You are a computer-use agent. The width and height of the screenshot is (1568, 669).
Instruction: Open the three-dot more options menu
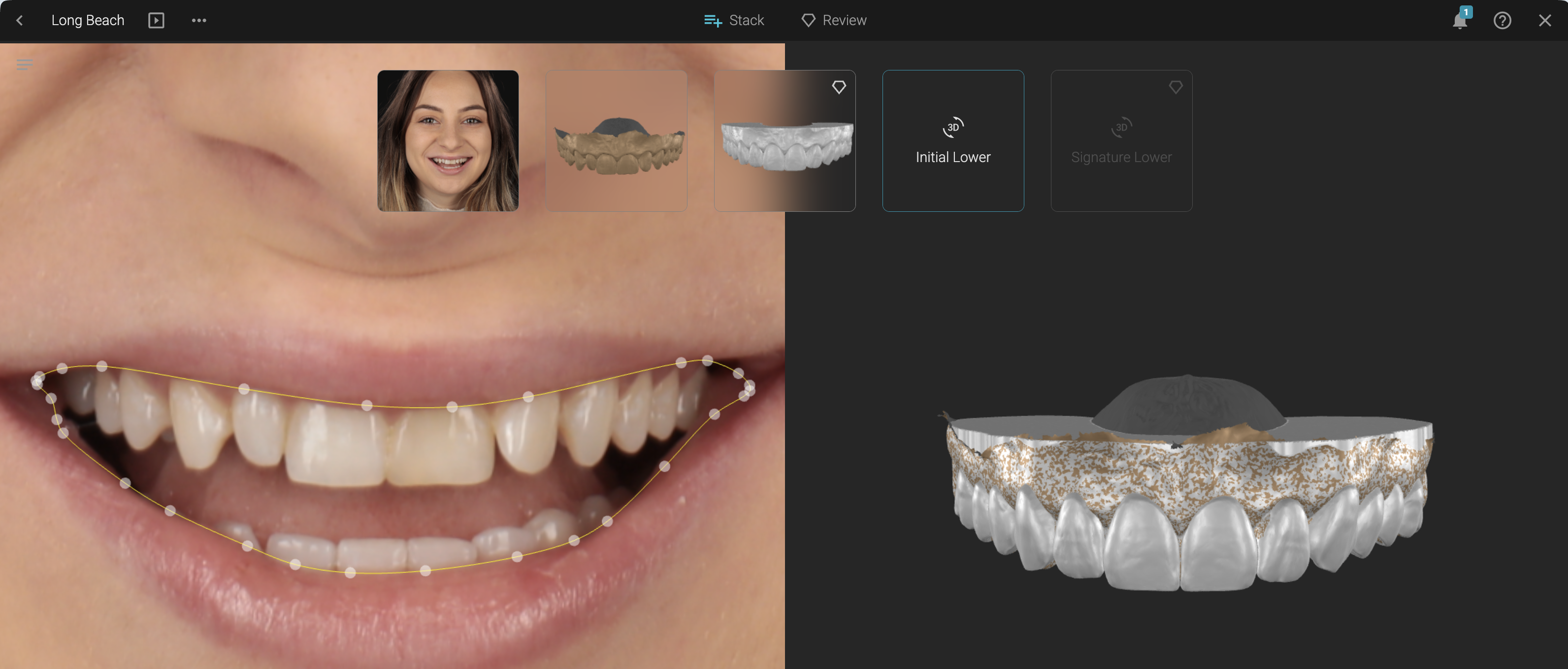pyautogui.click(x=199, y=21)
